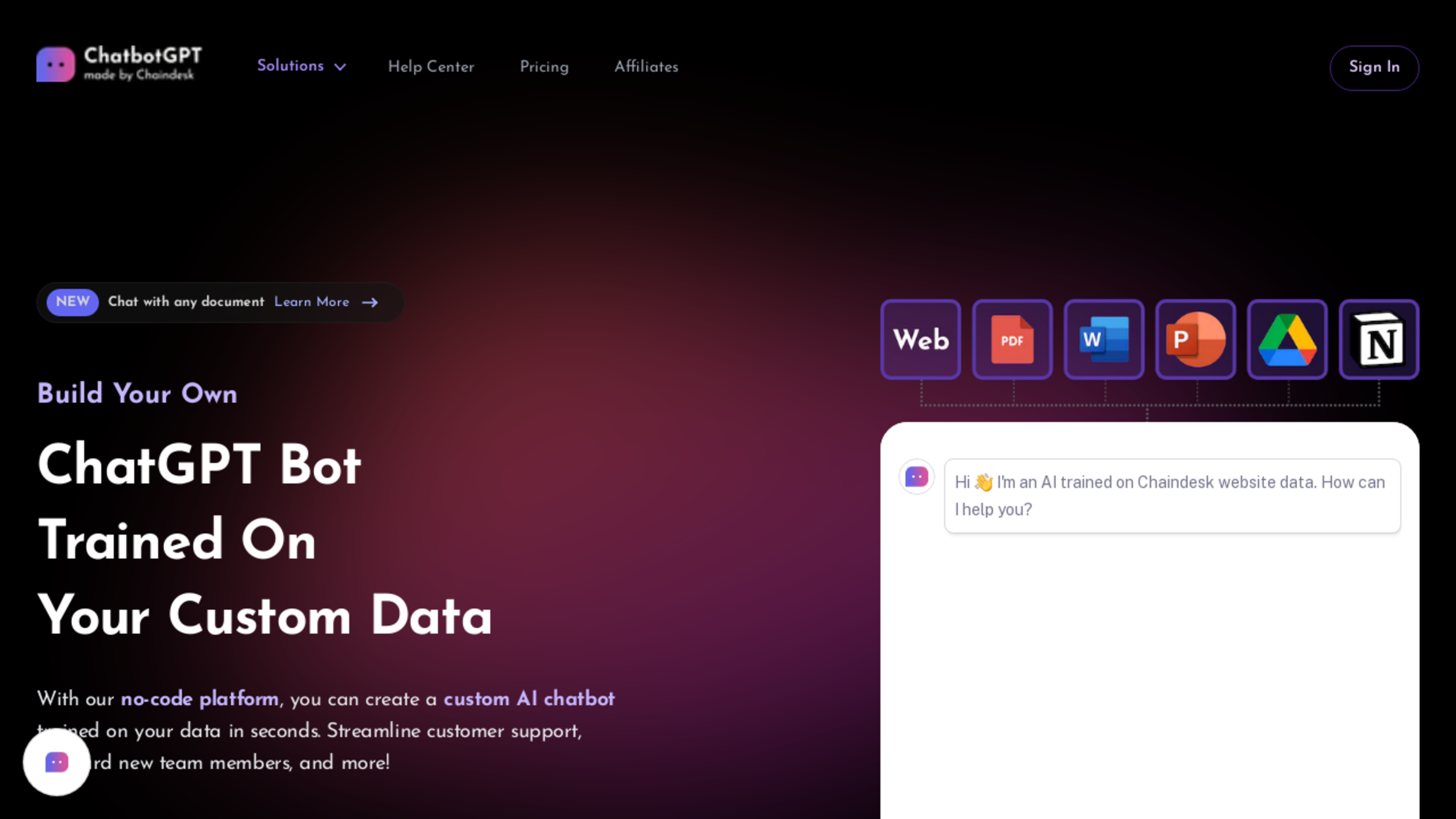The image size is (1456, 819).
Task: Select the Notion source icon
Action: (1379, 339)
